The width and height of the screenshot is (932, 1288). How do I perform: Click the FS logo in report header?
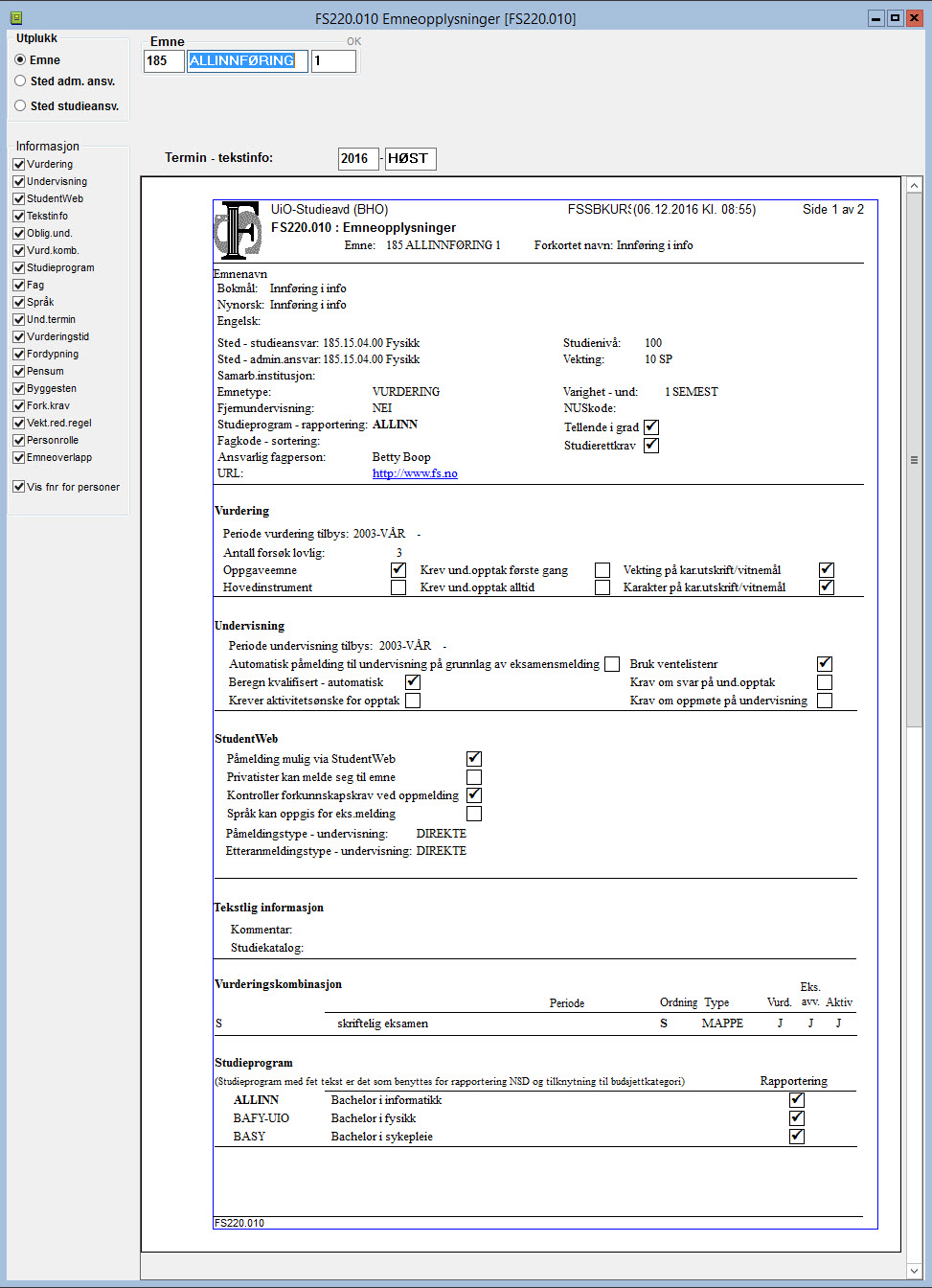pos(238,231)
